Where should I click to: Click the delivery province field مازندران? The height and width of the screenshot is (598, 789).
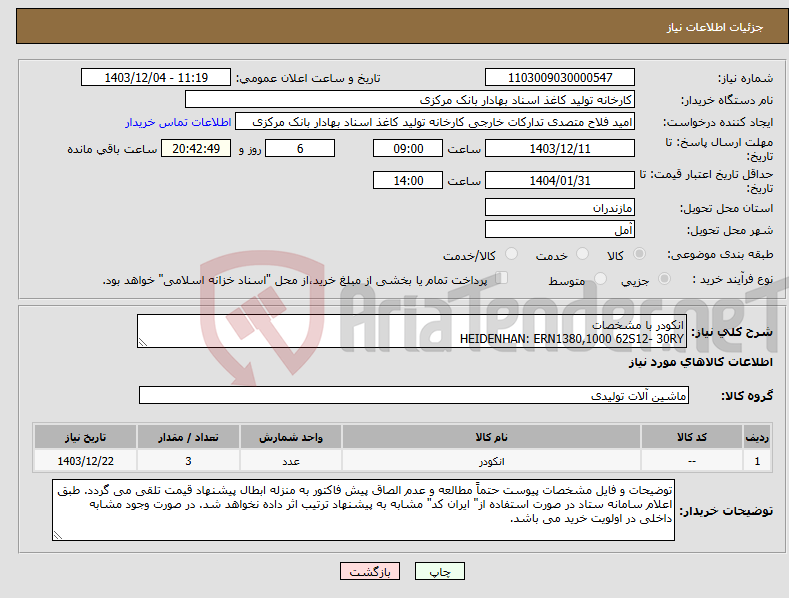pos(560,207)
